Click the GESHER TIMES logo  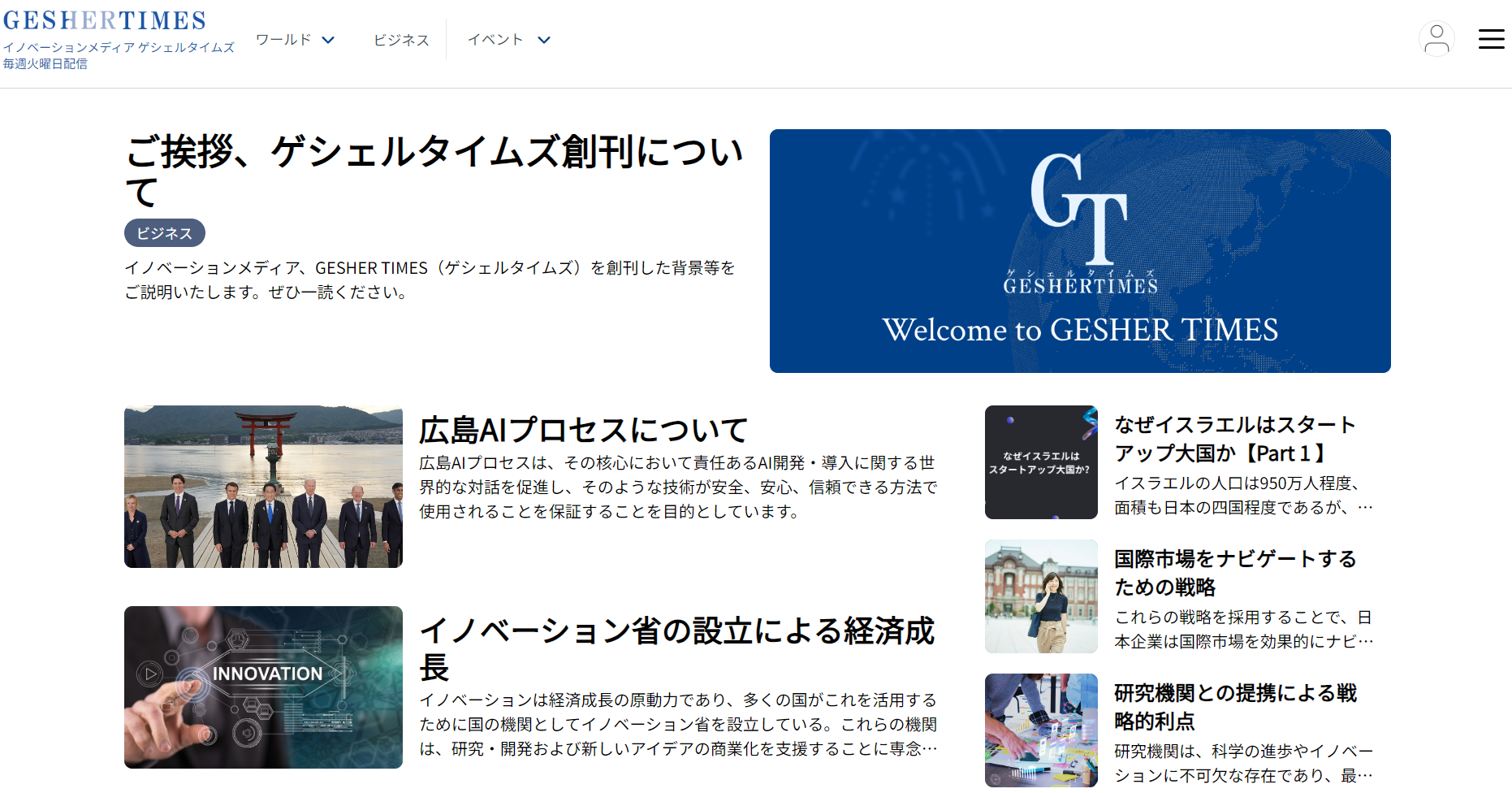click(106, 18)
